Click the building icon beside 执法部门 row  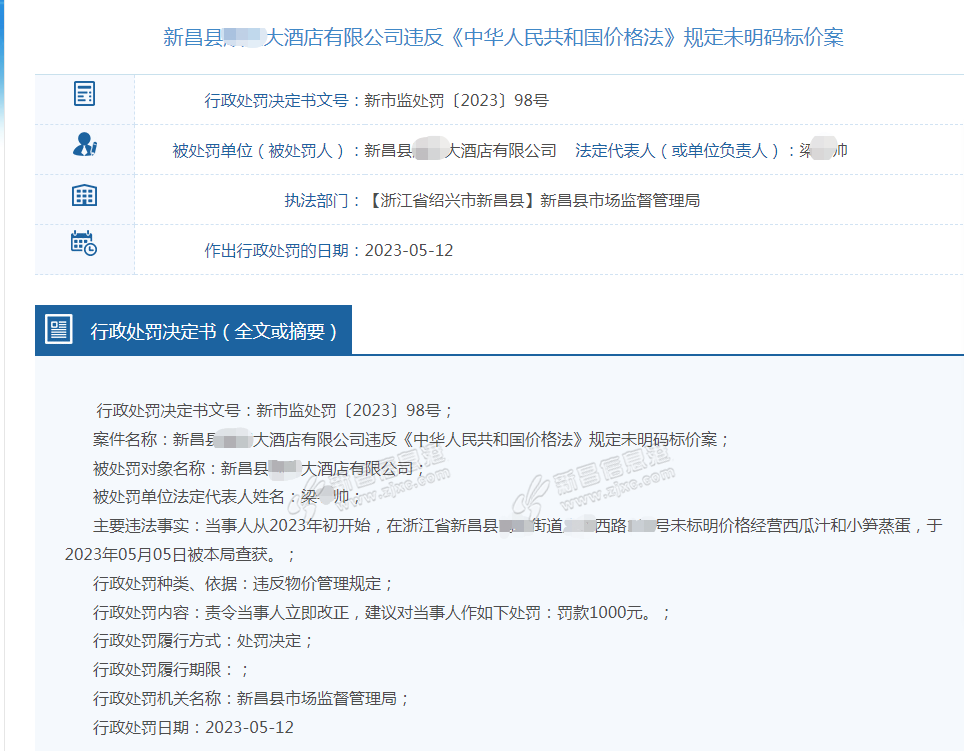point(85,195)
